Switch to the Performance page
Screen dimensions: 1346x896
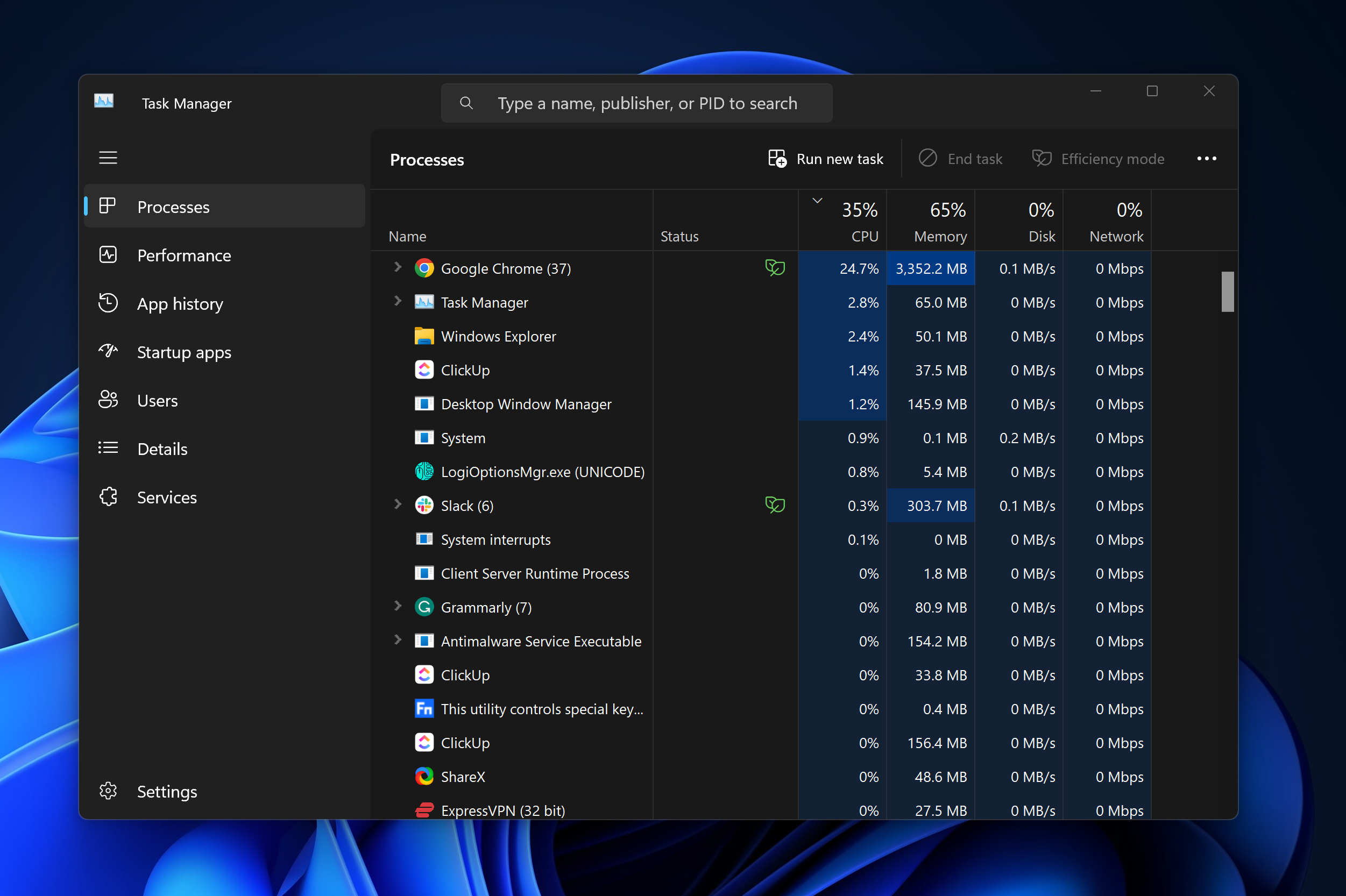(x=225, y=255)
